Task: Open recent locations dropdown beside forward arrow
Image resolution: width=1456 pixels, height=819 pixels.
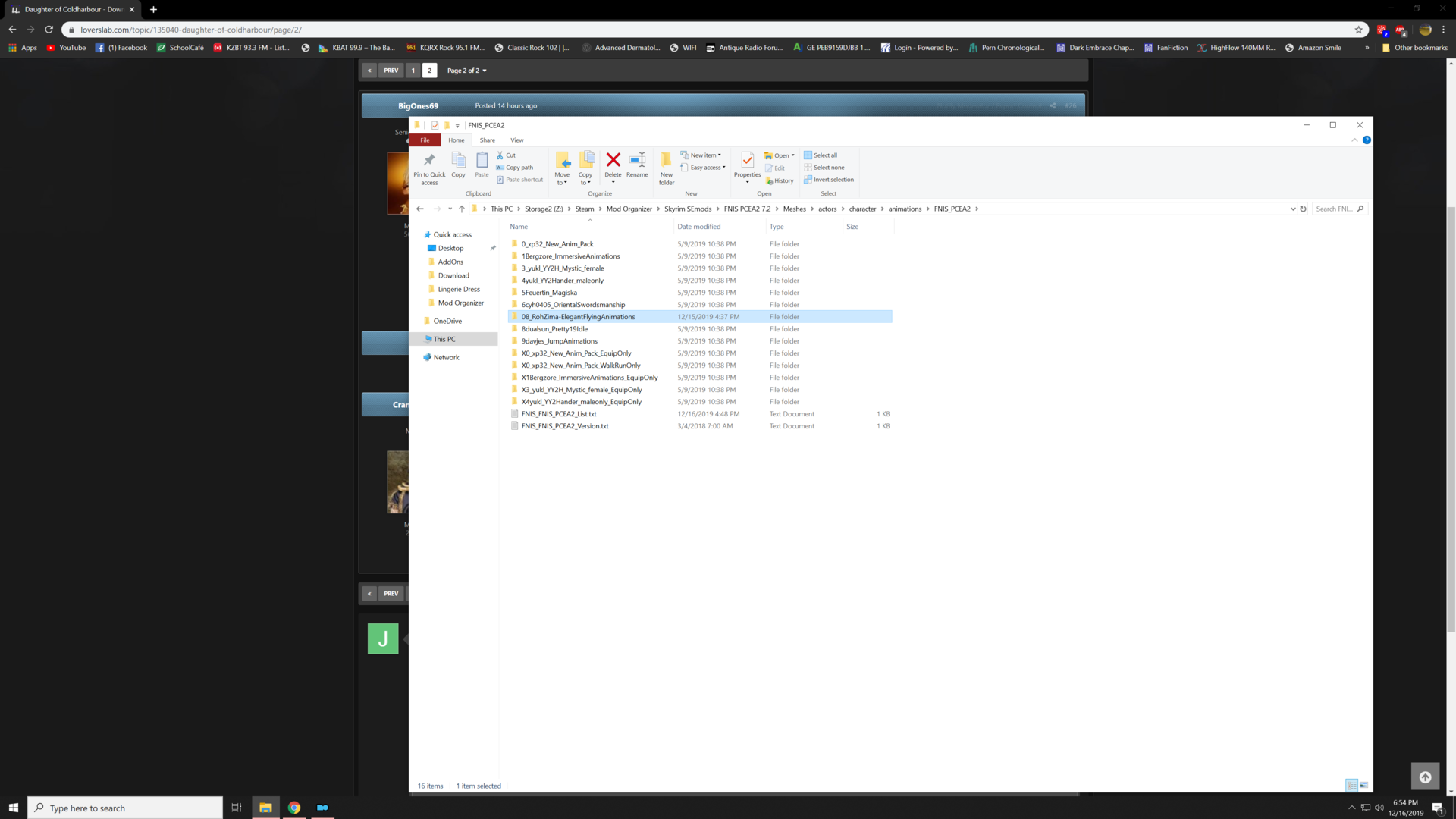Action: (450, 209)
